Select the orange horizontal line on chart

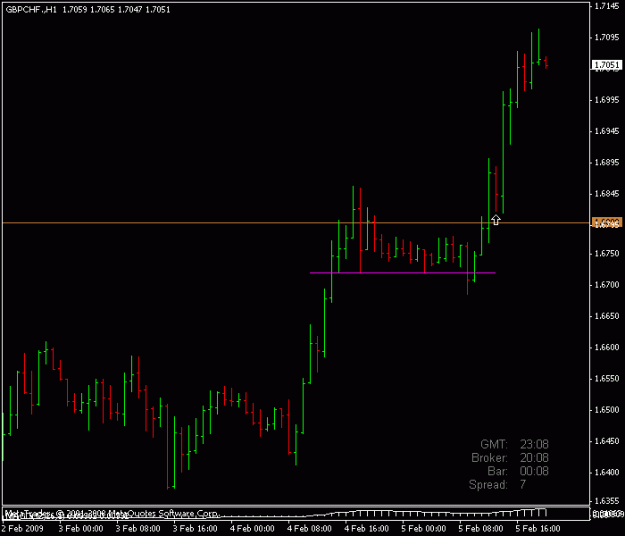click(295, 223)
